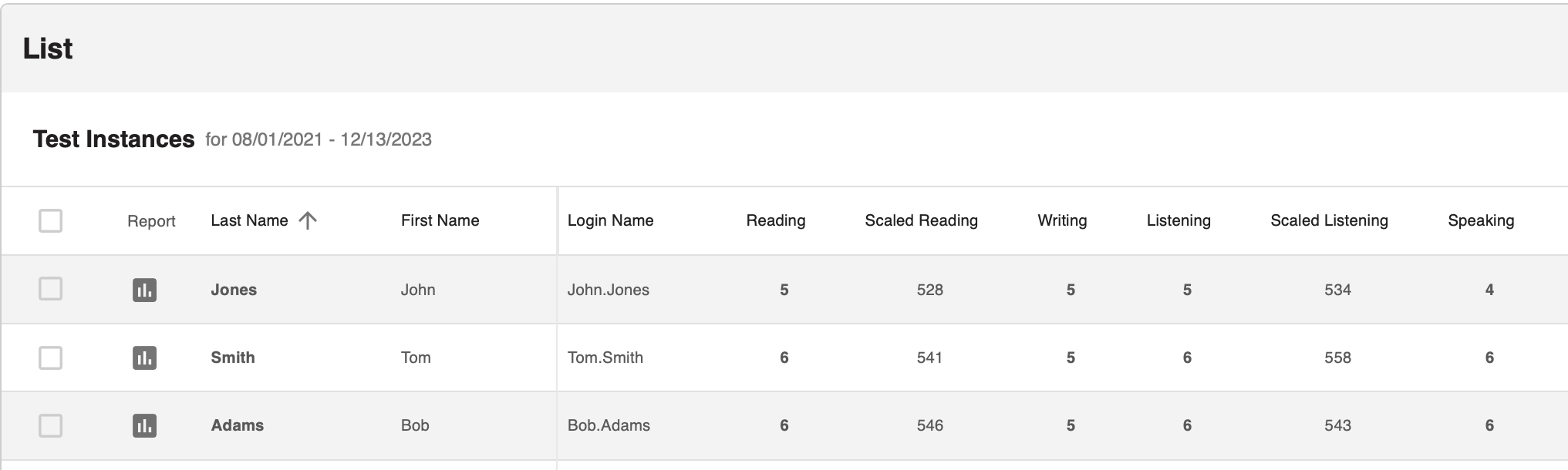
Task: Open the report icon for Jones
Action: (144, 290)
